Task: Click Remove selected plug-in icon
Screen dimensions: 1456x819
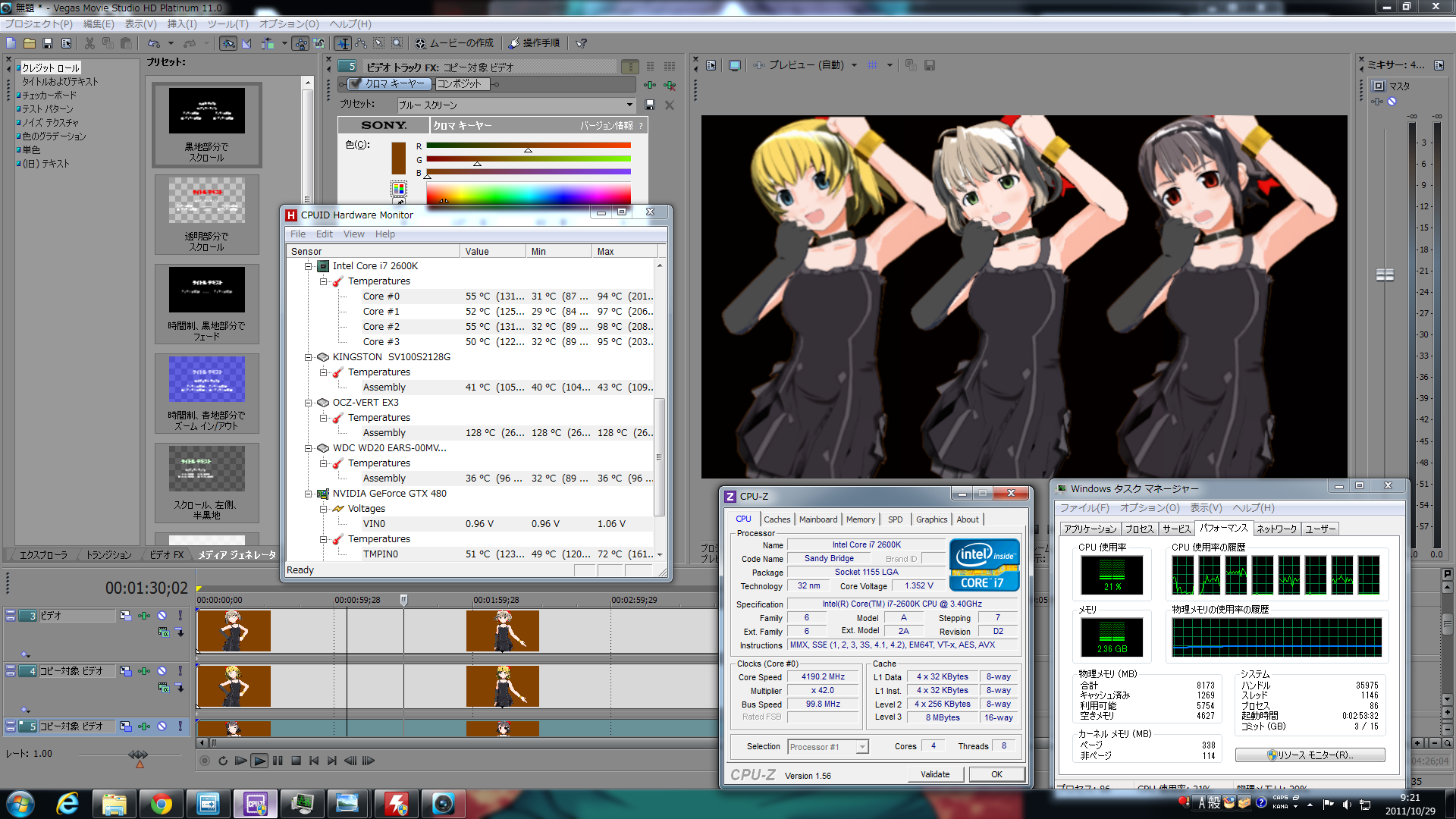Action: click(x=670, y=85)
